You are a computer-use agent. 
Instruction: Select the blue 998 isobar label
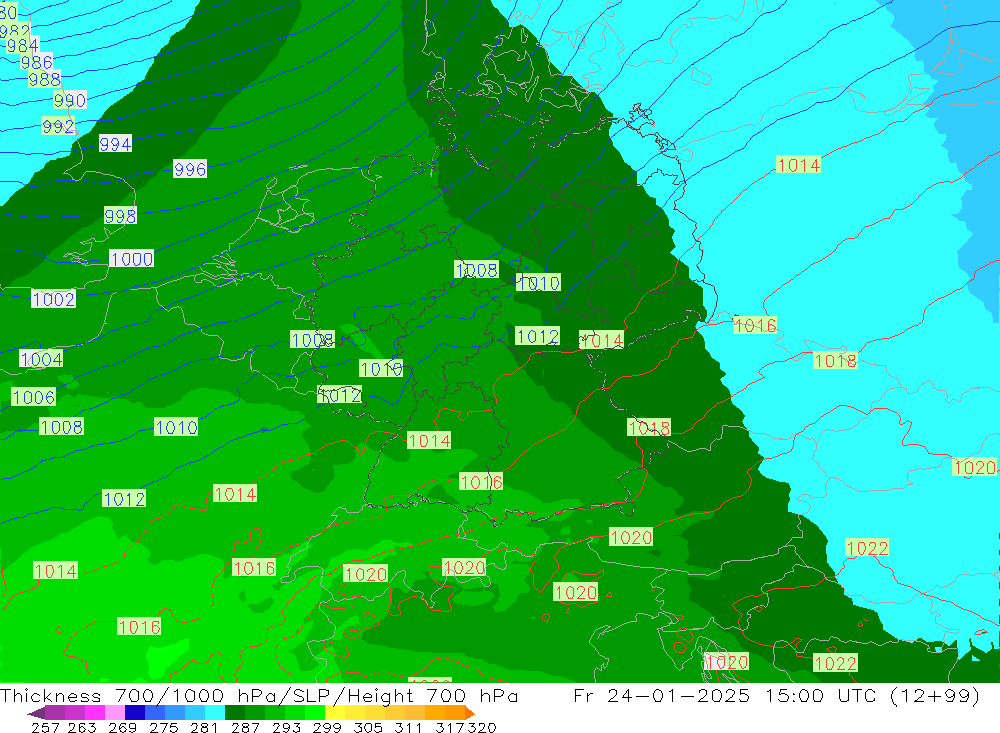[121, 216]
